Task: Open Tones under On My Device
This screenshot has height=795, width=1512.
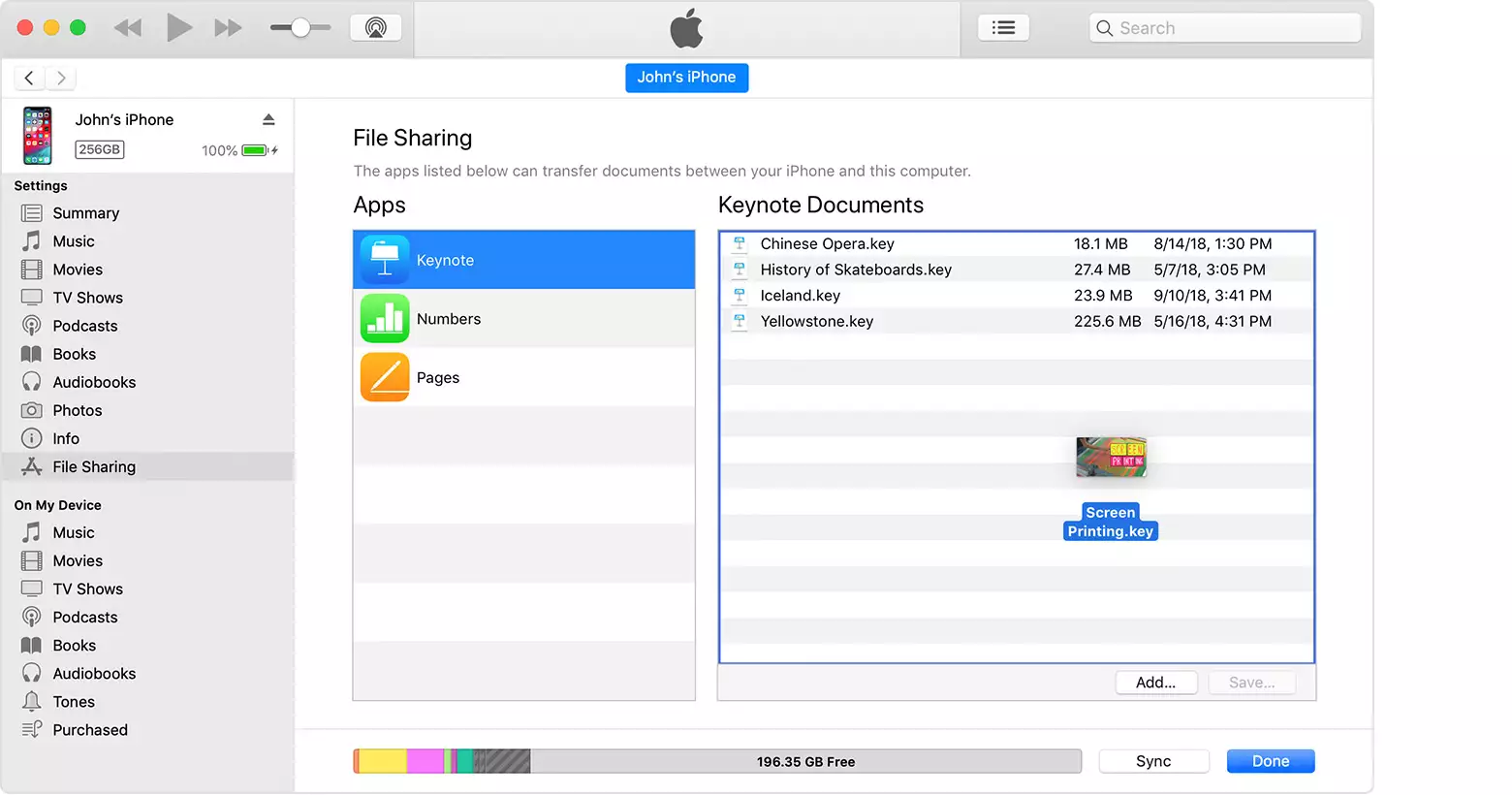Action: click(74, 702)
